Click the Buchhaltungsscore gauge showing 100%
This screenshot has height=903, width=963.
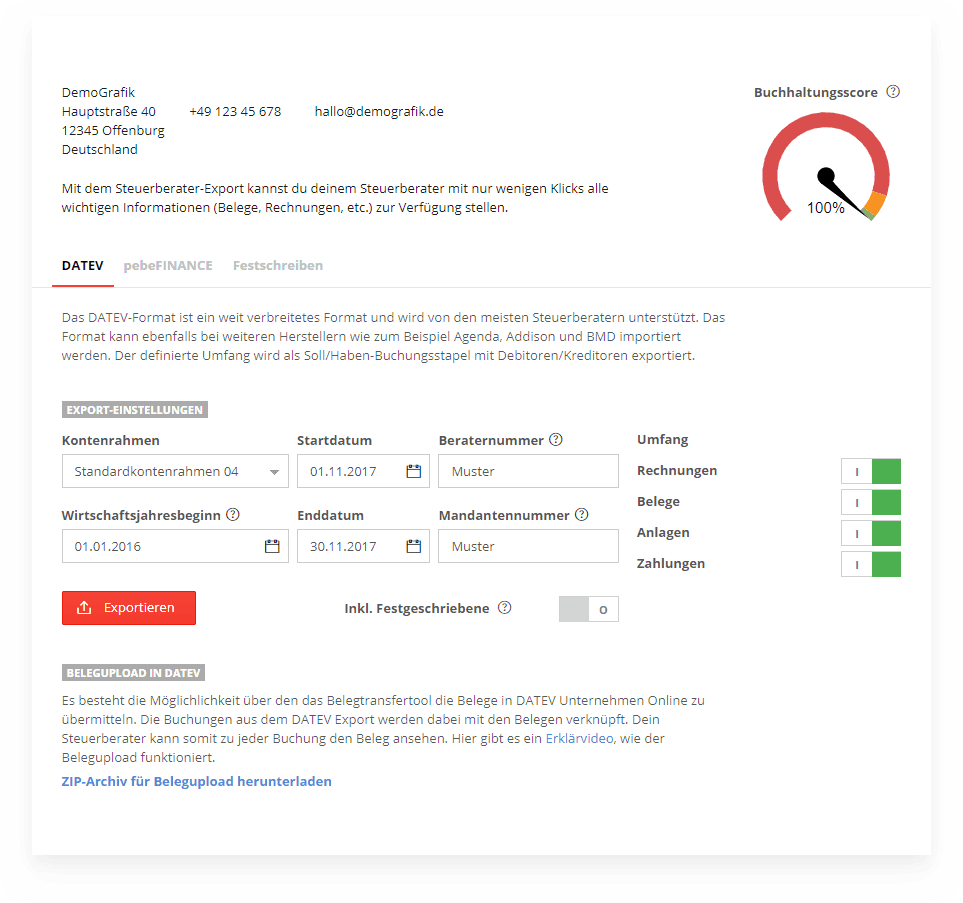point(826,166)
